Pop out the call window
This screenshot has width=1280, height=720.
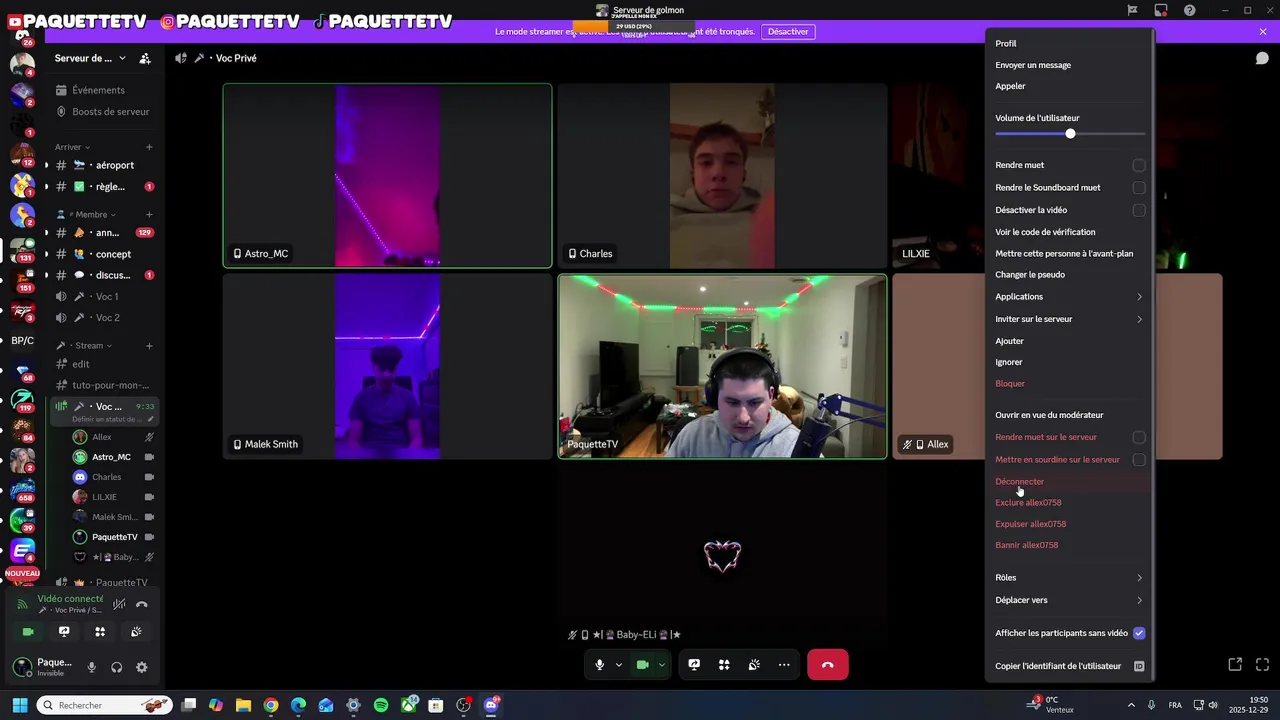[1235, 664]
